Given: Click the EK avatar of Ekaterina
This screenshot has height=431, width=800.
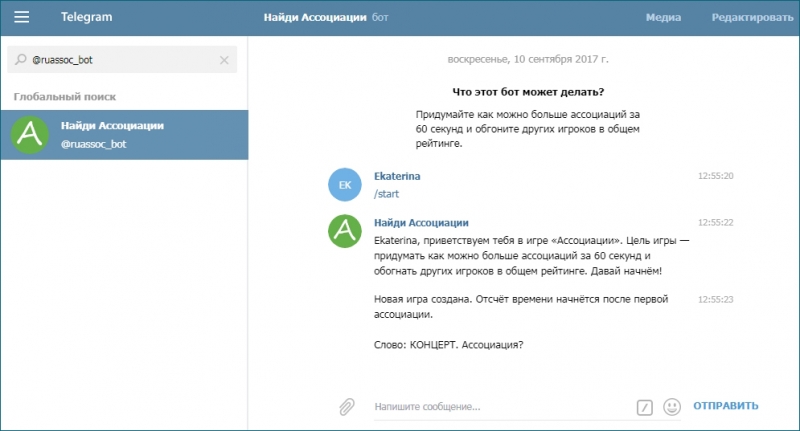Looking at the screenshot, I should pyautogui.click(x=345, y=185).
